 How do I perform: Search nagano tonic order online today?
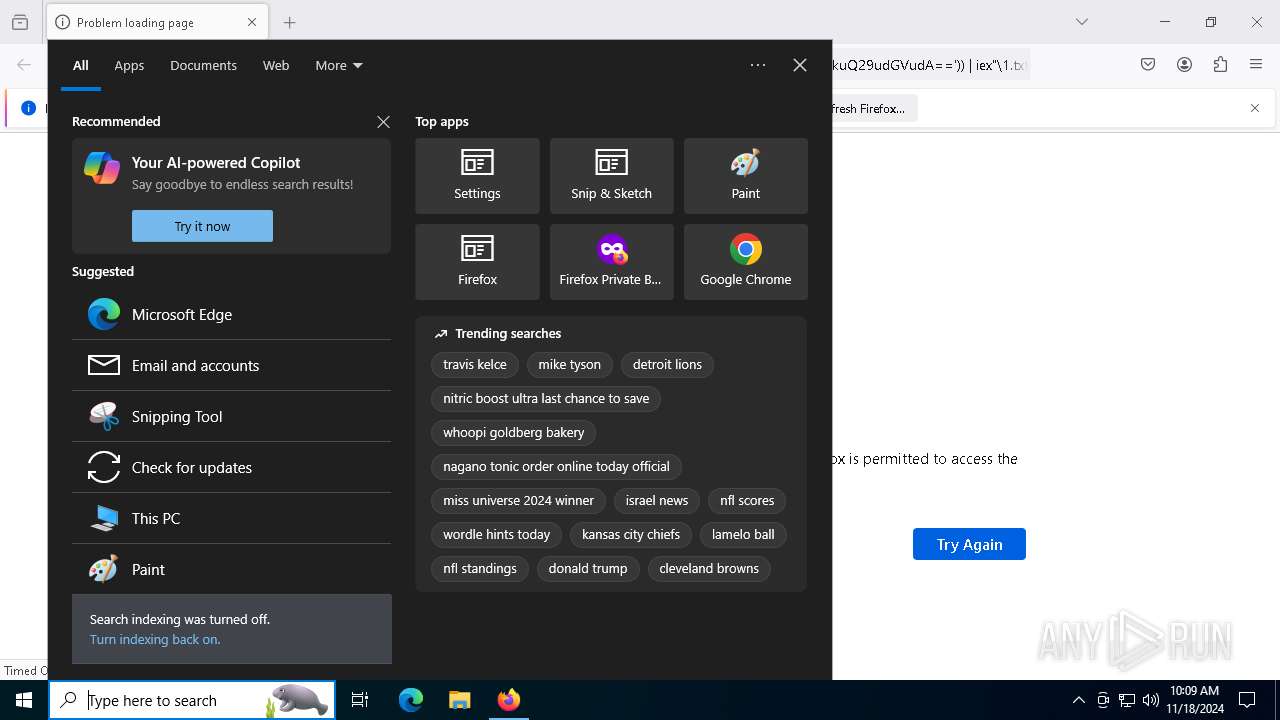click(556, 466)
